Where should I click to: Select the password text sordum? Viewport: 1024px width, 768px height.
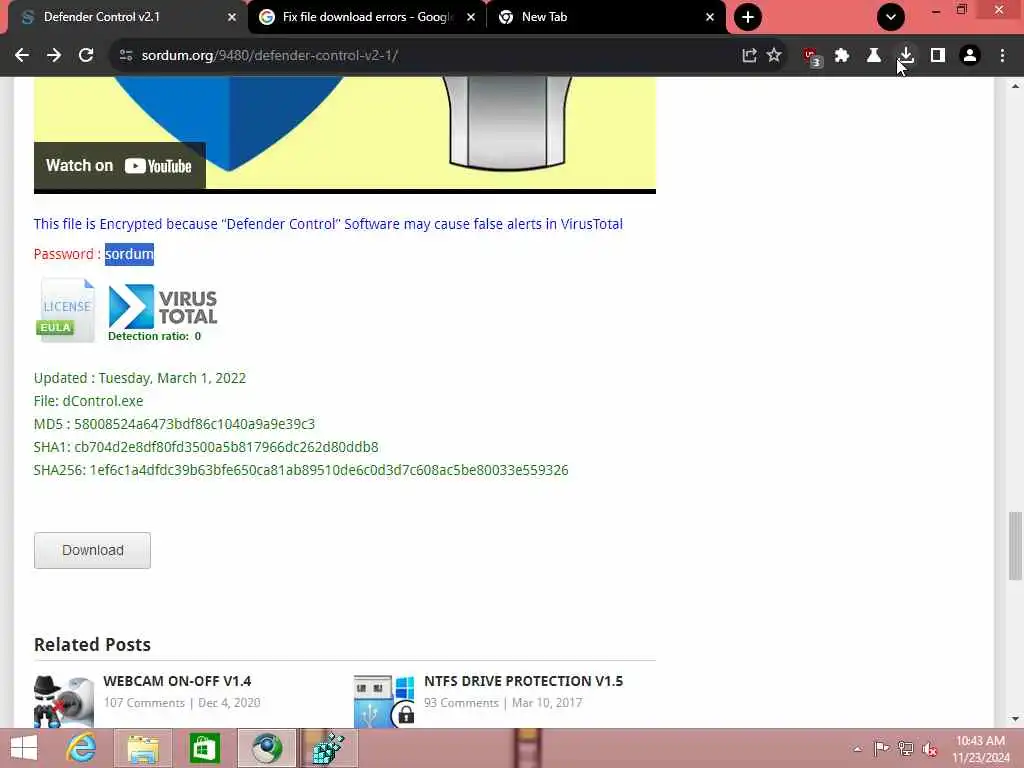coord(129,254)
